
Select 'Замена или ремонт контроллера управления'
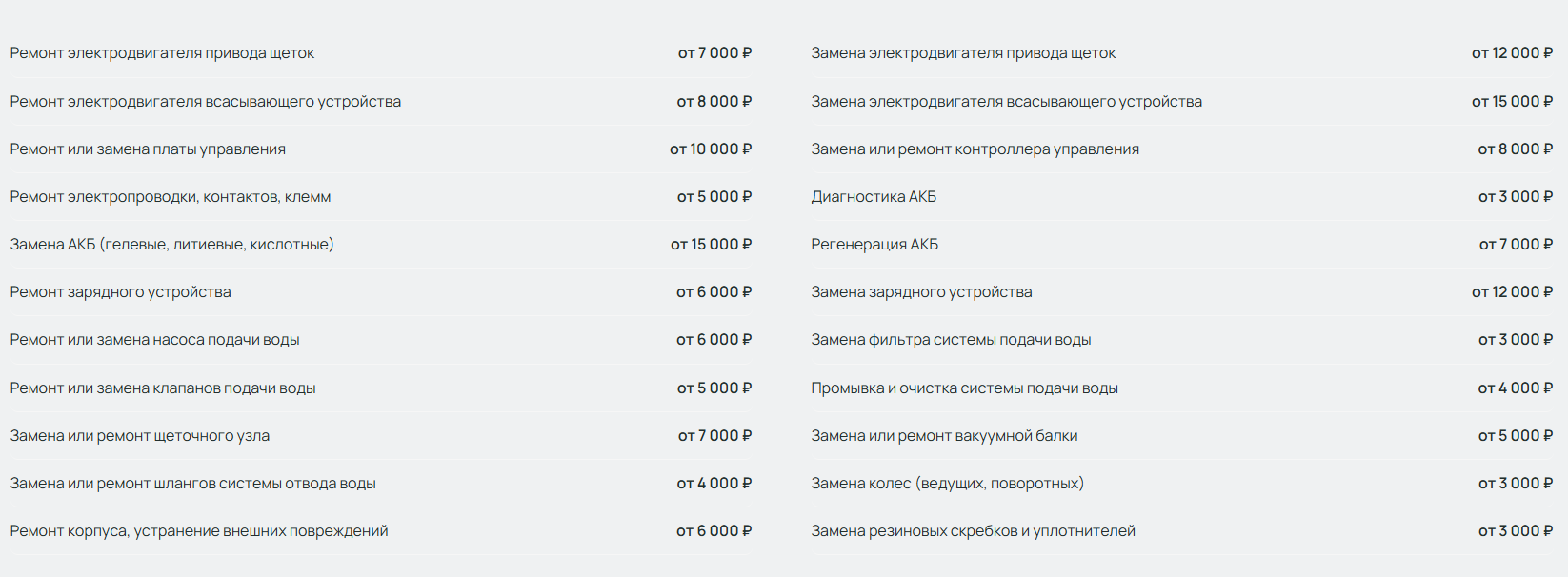[975, 149]
